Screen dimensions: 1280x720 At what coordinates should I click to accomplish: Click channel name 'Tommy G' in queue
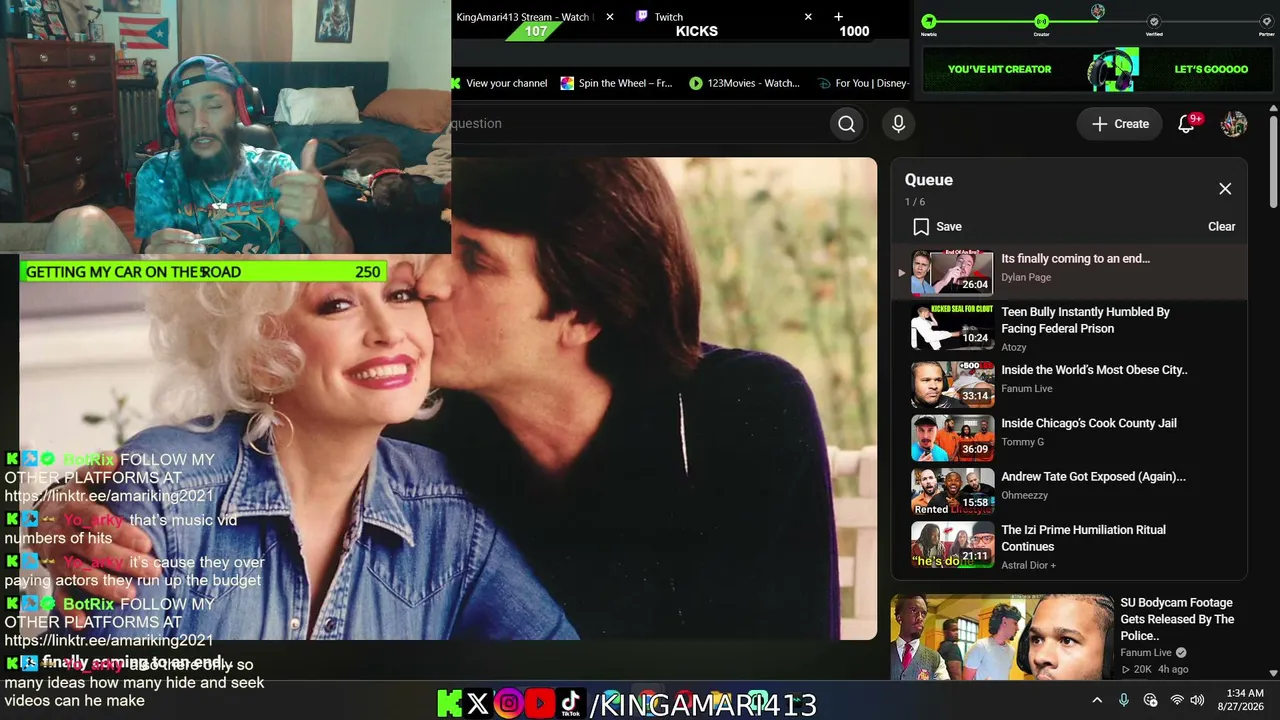(1022, 442)
